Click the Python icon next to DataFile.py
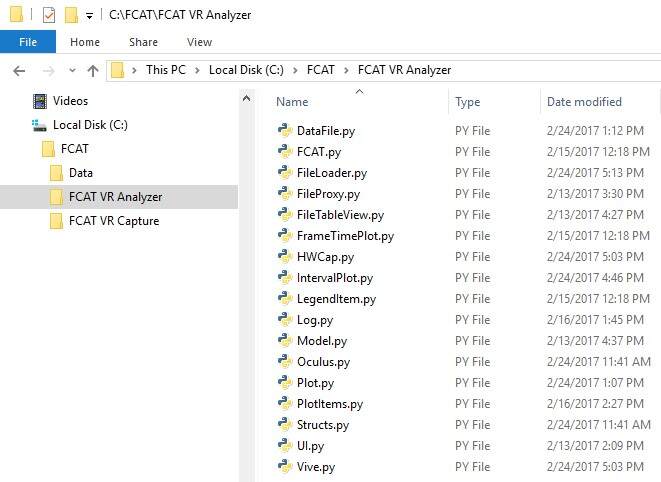 pos(284,131)
